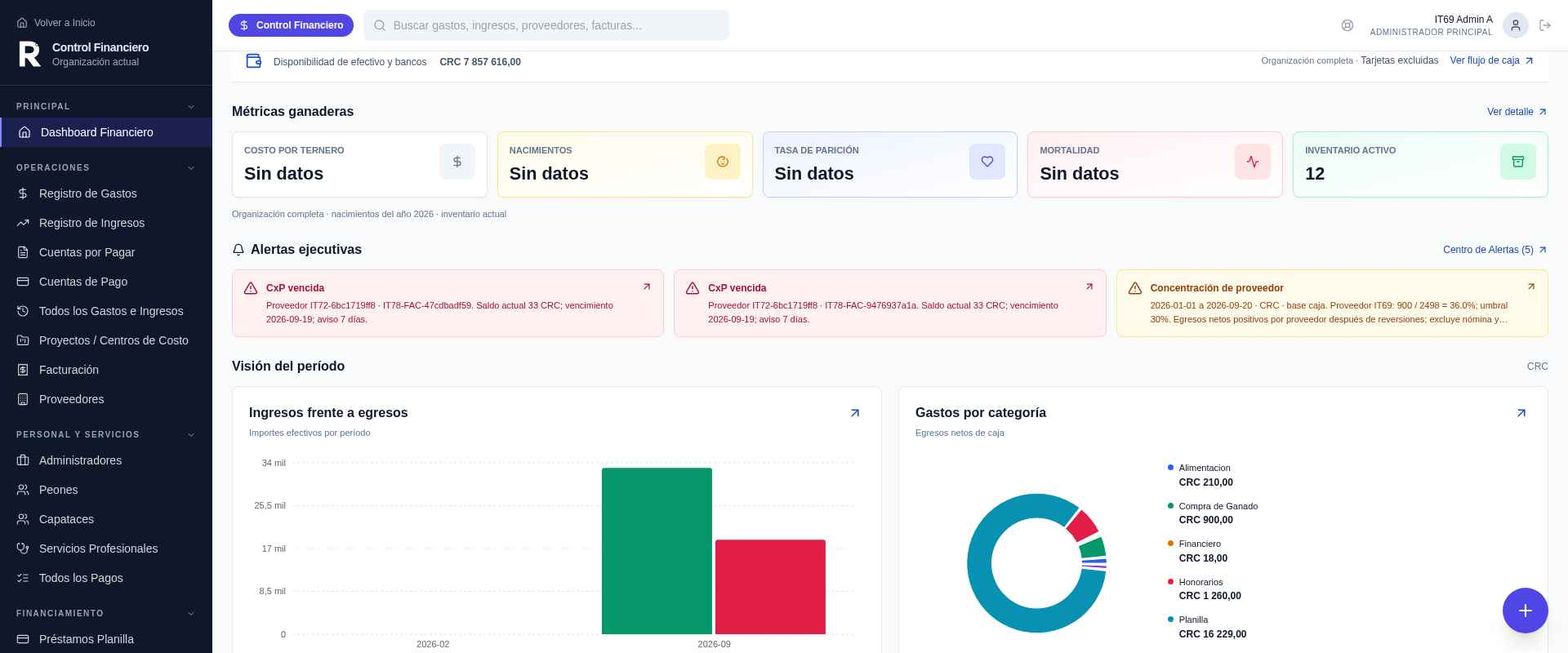Open arrow on CxP vencida IT78-FAC-47cdbadf59 alert
This screenshot has height=653, width=1568.
(x=646, y=287)
